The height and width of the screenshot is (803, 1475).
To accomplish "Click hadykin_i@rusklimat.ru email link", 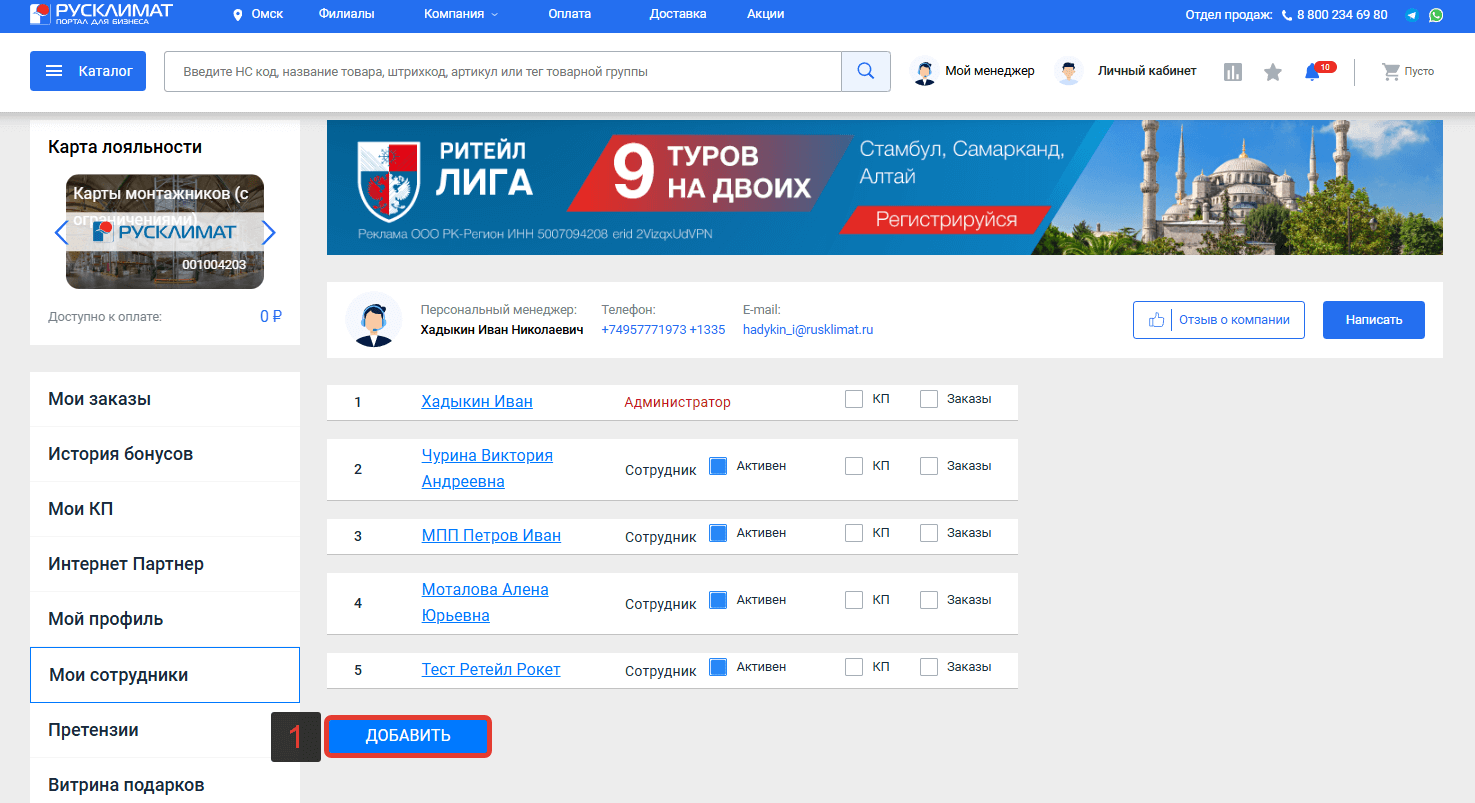I will coord(808,329).
